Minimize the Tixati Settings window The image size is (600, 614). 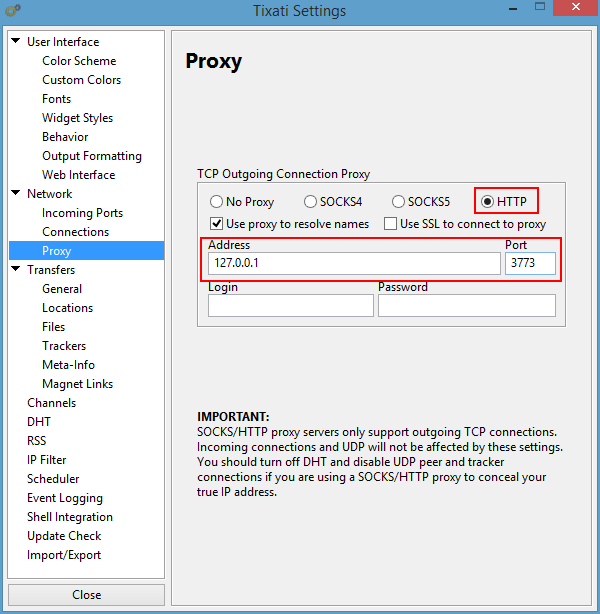(x=513, y=9)
